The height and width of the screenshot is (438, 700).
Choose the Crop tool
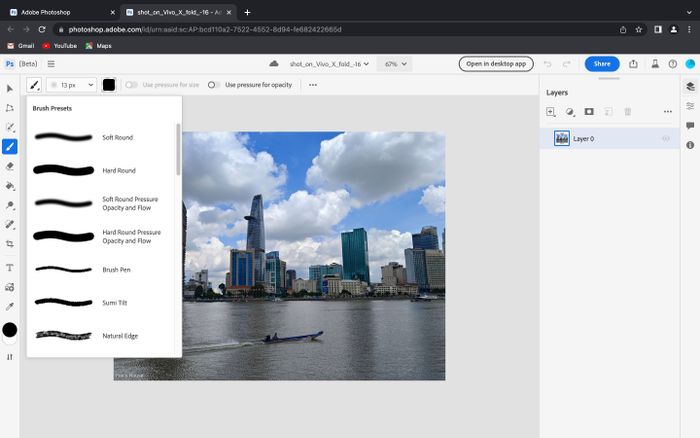[10, 243]
